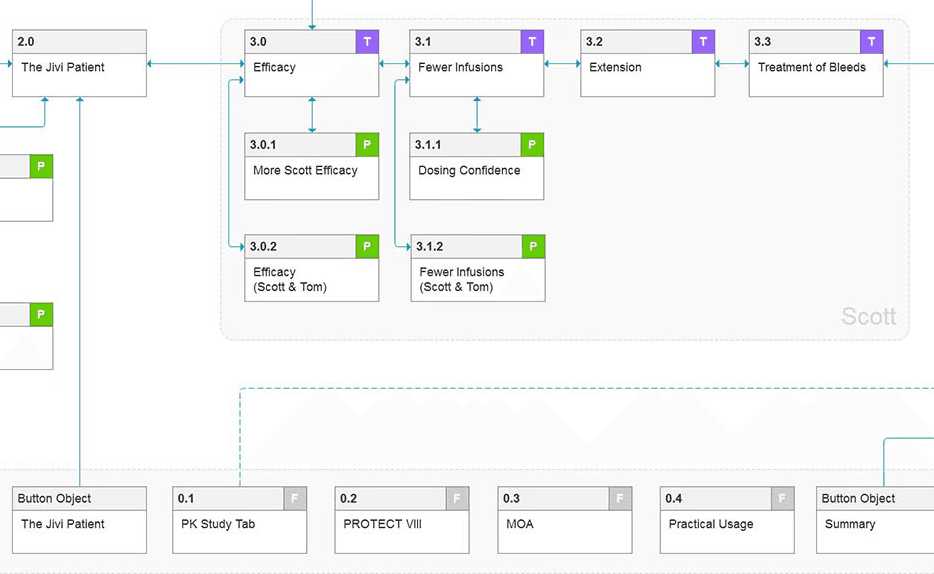
Task: Click the Practical Usage card
Action: point(727,520)
